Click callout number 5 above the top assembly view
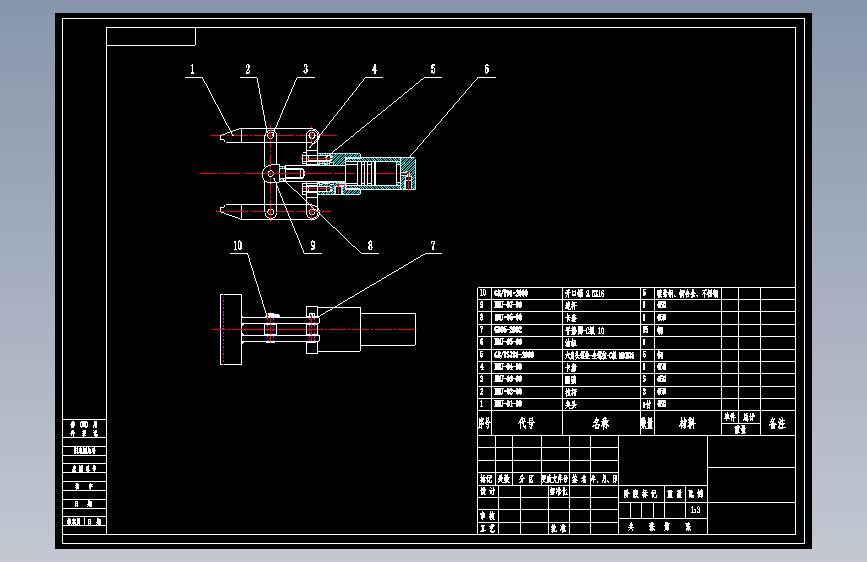Viewport: 867px width, 562px height. 433,69
